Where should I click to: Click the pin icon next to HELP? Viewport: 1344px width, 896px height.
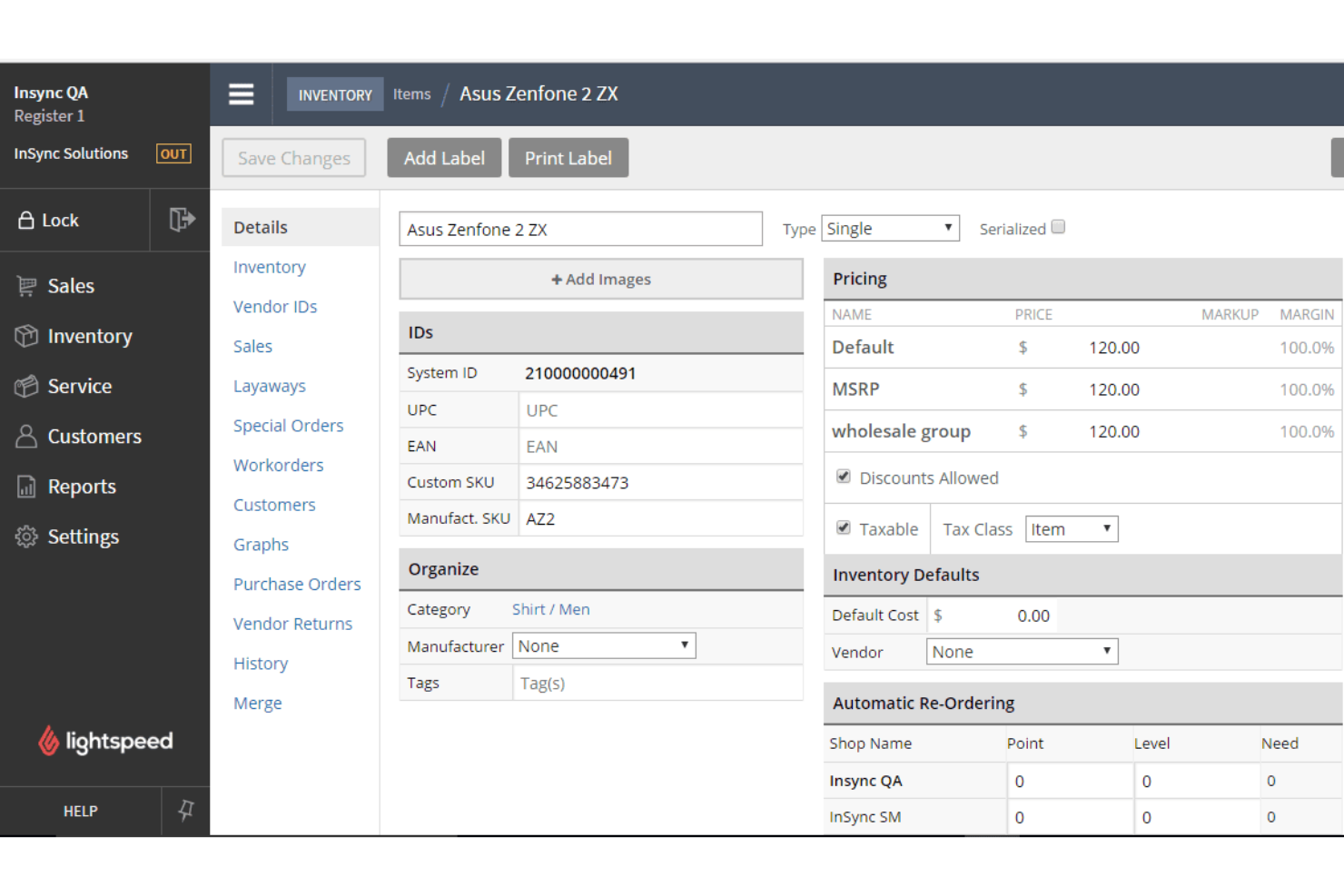point(185,810)
